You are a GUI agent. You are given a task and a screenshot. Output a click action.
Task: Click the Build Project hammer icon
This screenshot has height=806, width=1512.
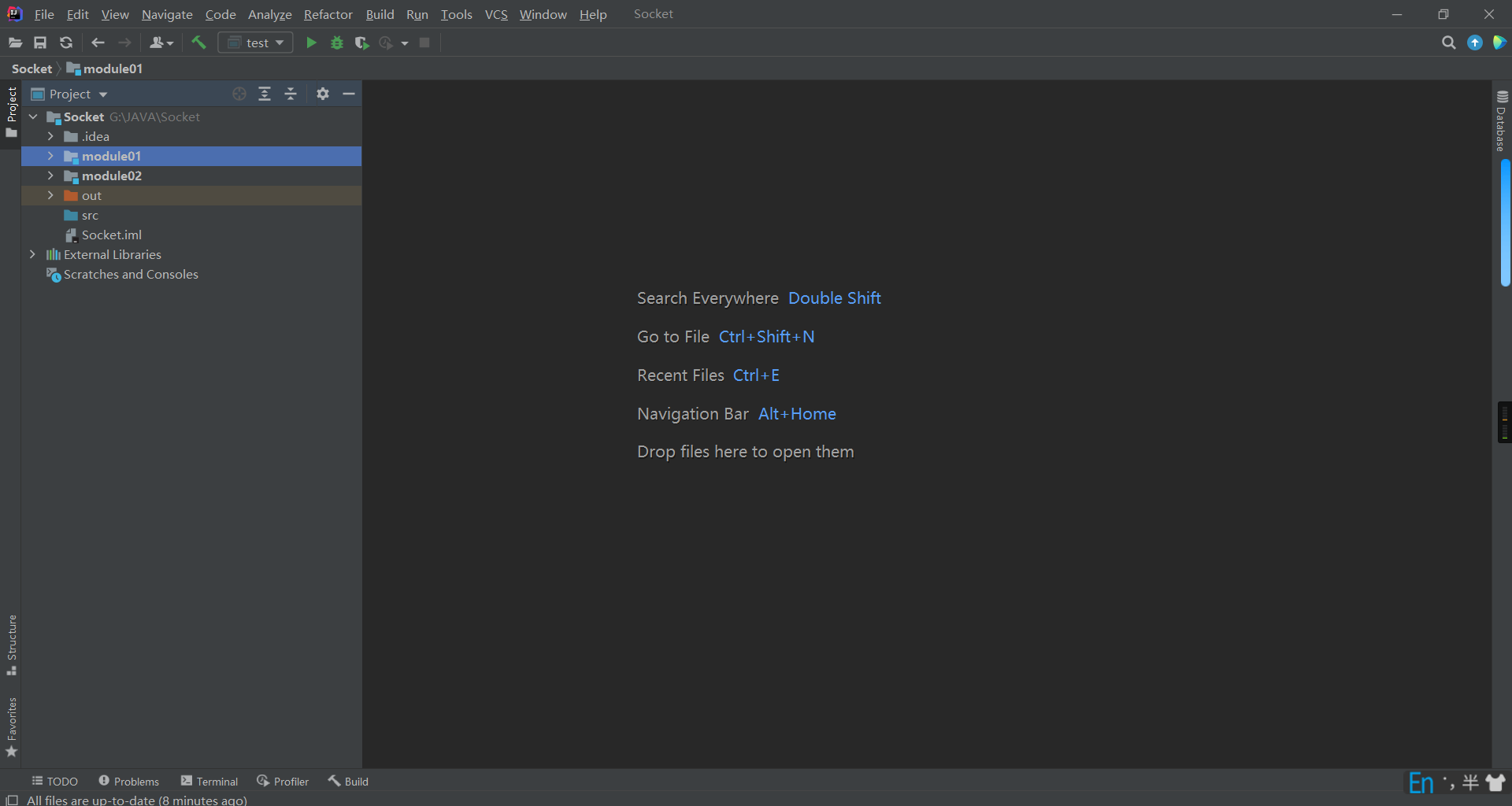pyautogui.click(x=198, y=43)
